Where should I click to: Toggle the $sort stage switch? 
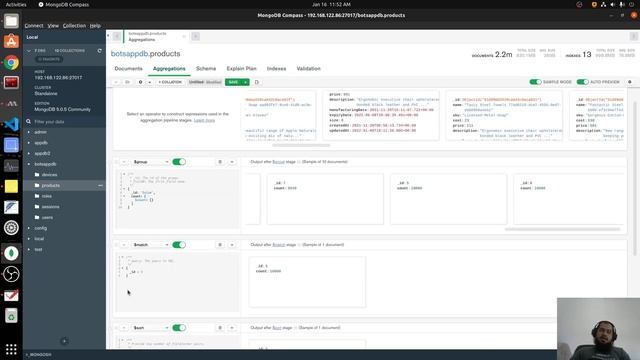pos(179,328)
